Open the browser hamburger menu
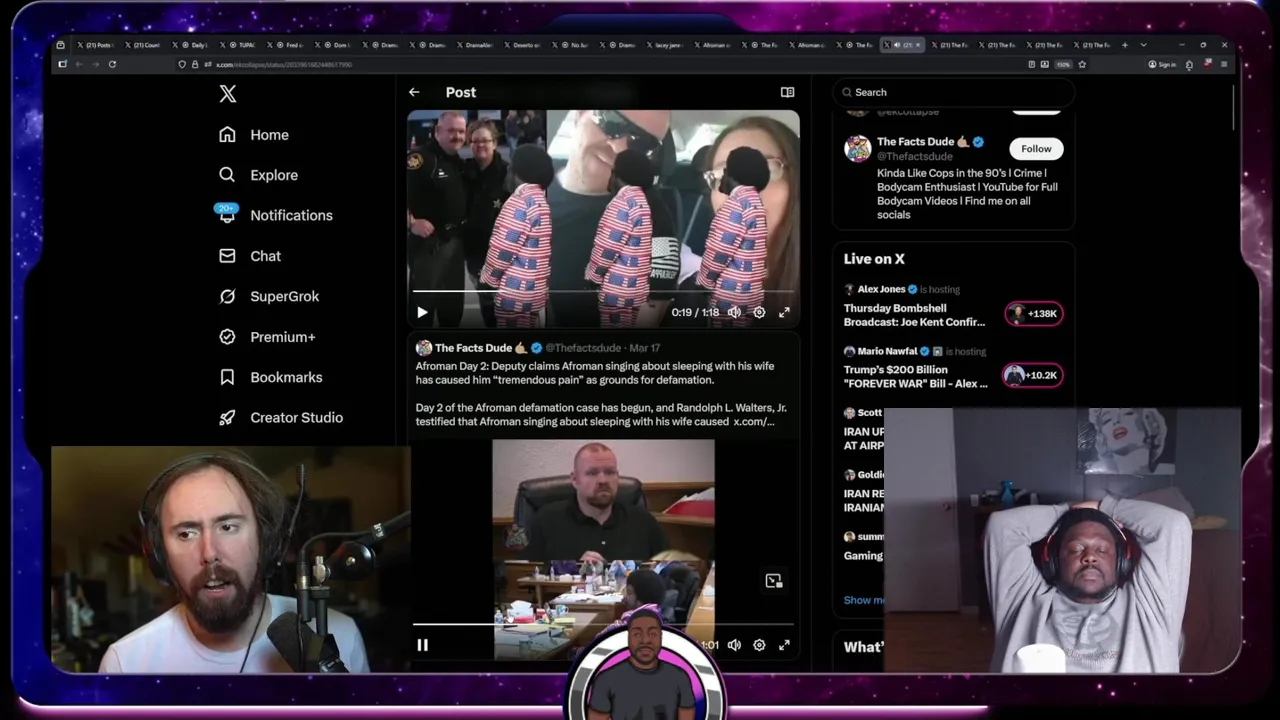This screenshot has height=720, width=1280. pyautogui.click(x=1224, y=64)
